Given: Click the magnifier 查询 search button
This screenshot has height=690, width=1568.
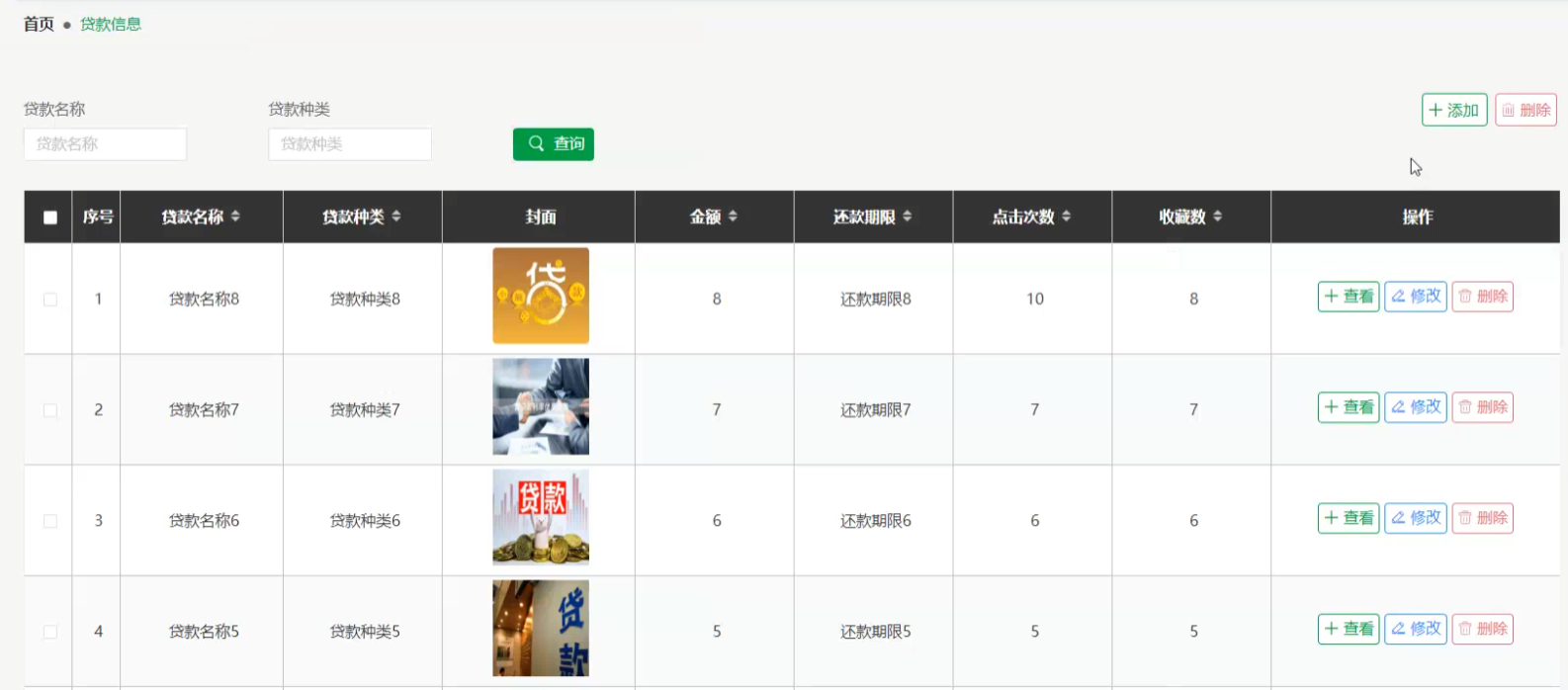Looking at the screenshot, I should 554,144.
